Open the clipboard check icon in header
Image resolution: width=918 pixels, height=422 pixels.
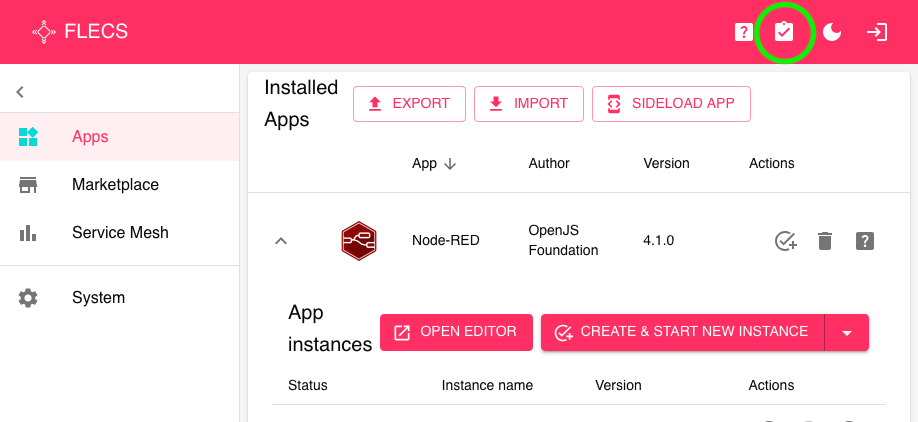[784, 32]
